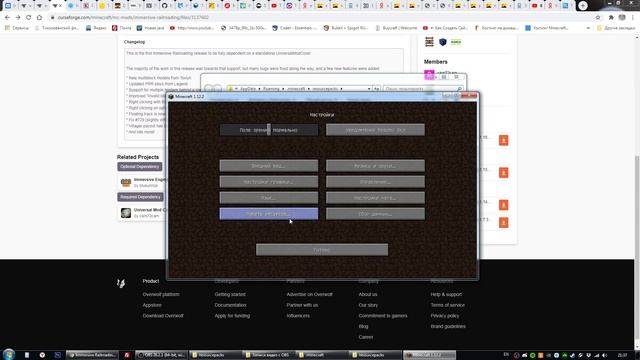Open the Bukkit + Spigot bookmark
The width and height of the screenshot is (640, 360).
coord(346,28)
